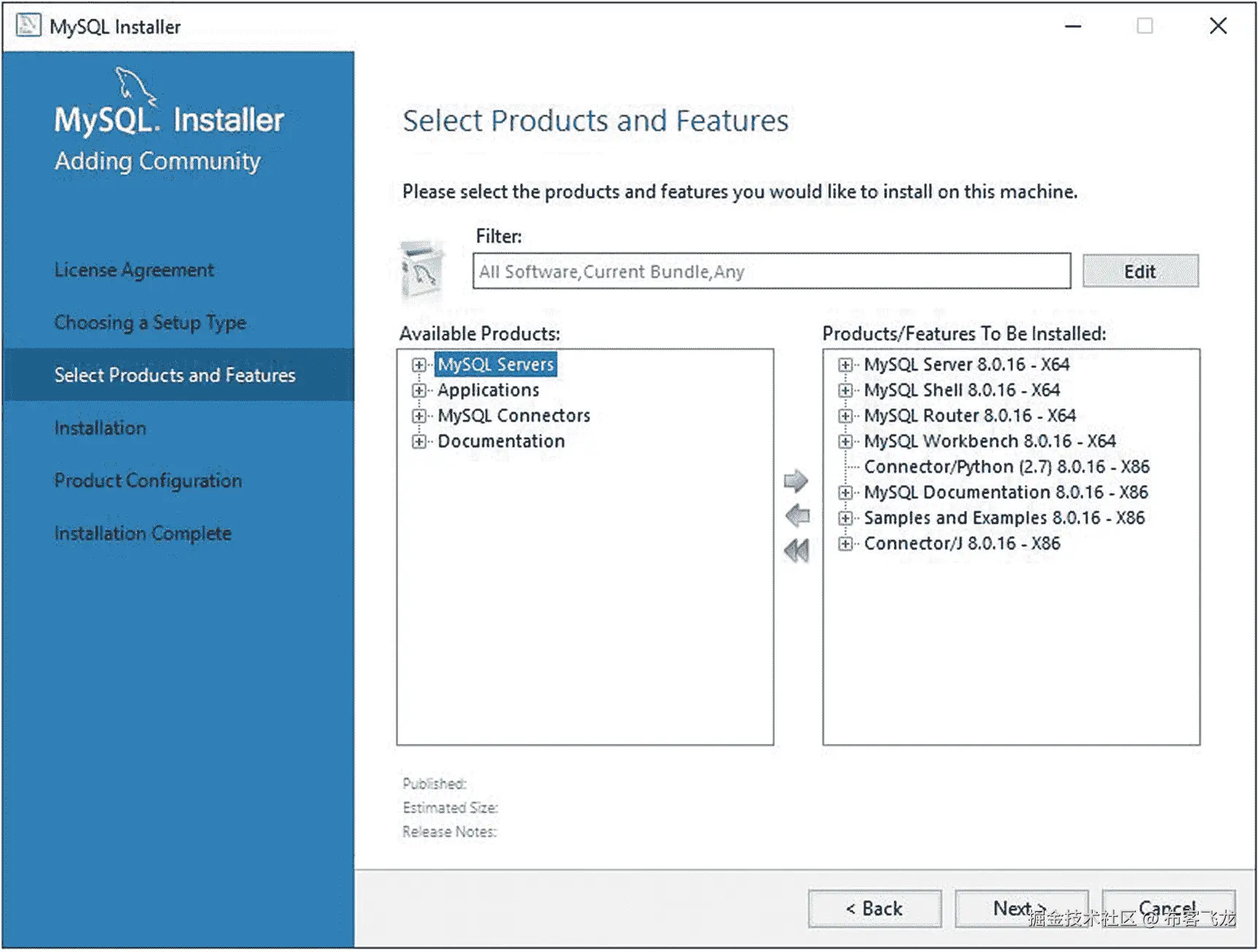Close the MySQL Installer window
The width and height of the screenshot is (1260, 952).
(1218, 26)
